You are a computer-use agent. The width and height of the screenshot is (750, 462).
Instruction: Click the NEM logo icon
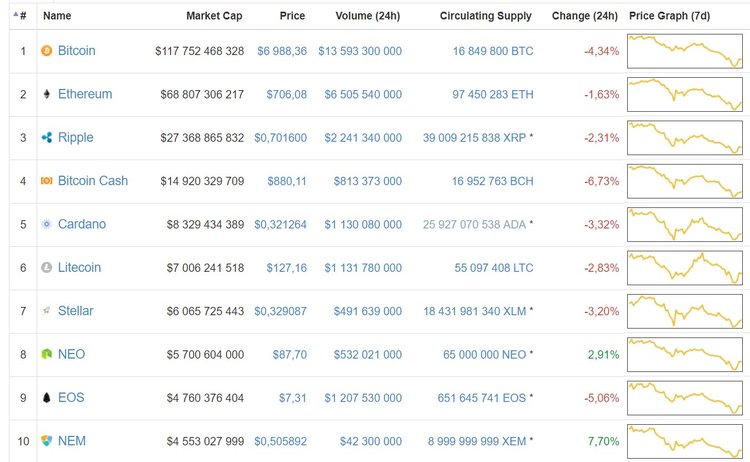point(46,441)
